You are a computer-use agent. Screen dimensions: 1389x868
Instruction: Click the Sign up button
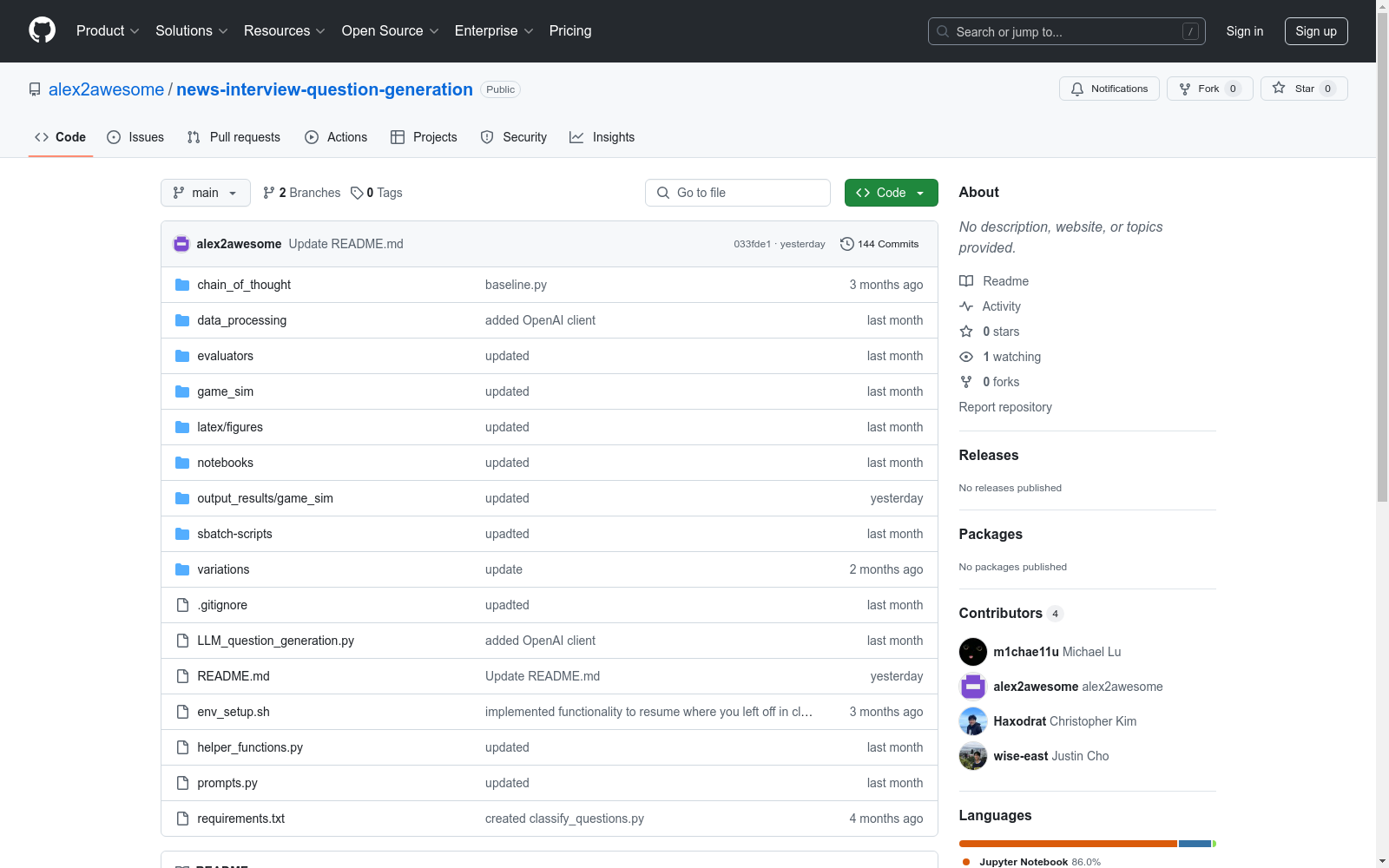pos(1316,31)
